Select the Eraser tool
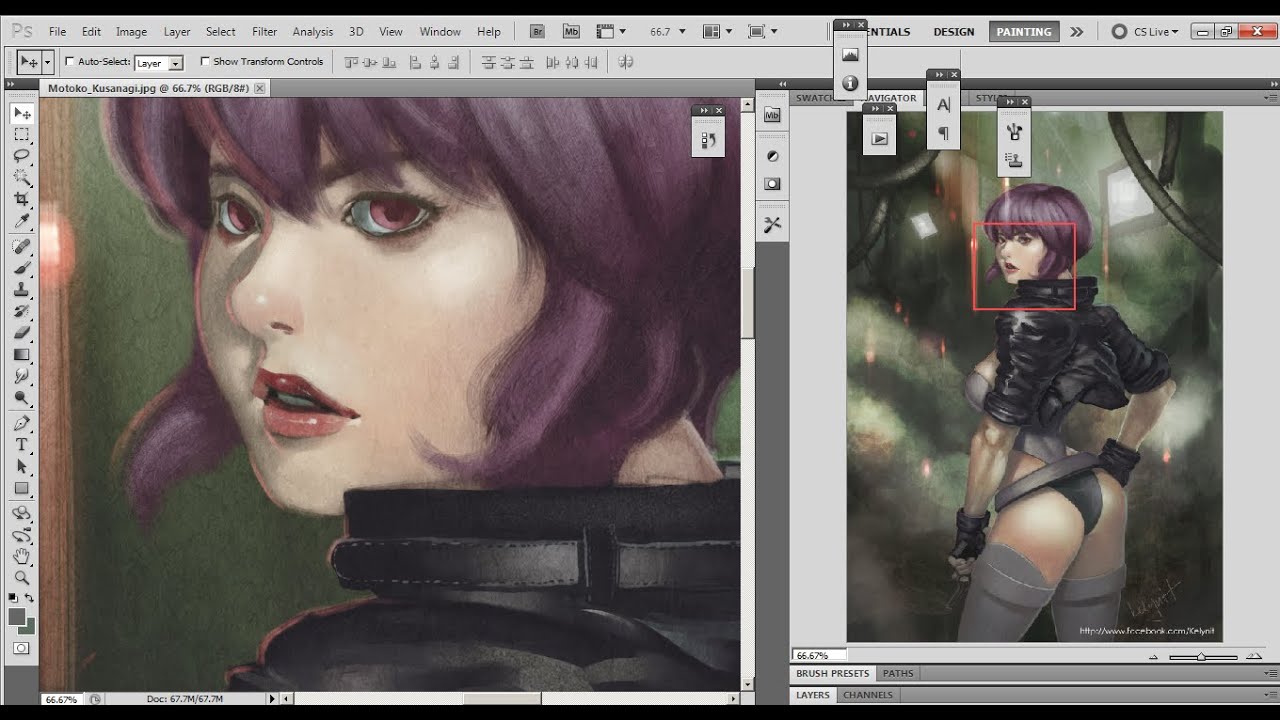 21,333
